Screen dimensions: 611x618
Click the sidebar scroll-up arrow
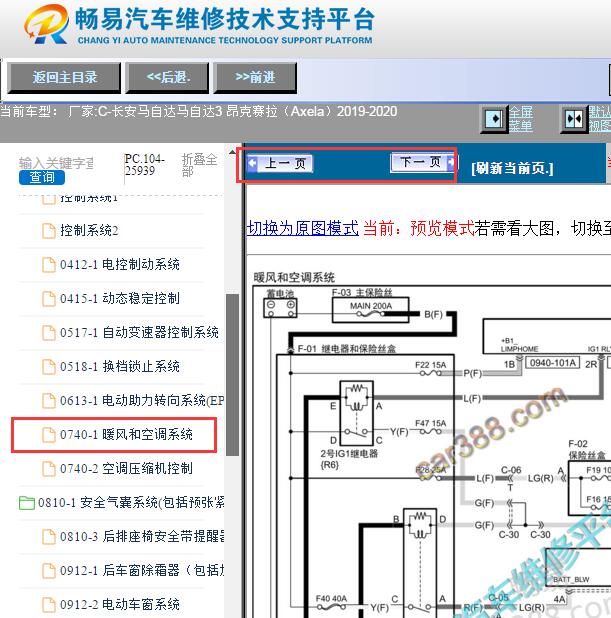pyautogui.click(x=233, y=152)
